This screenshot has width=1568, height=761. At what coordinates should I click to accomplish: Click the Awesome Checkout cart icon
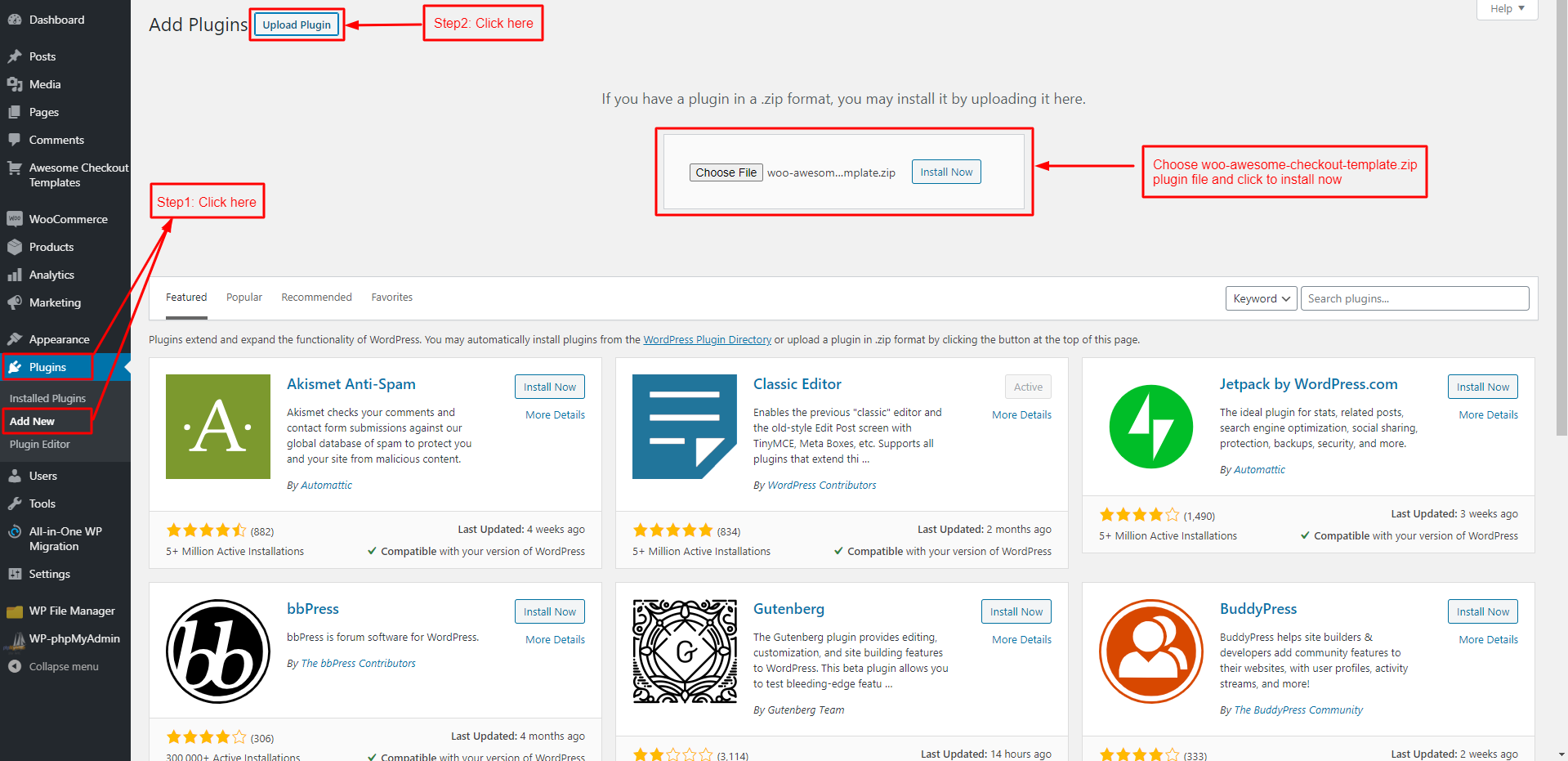coord(15,168)
